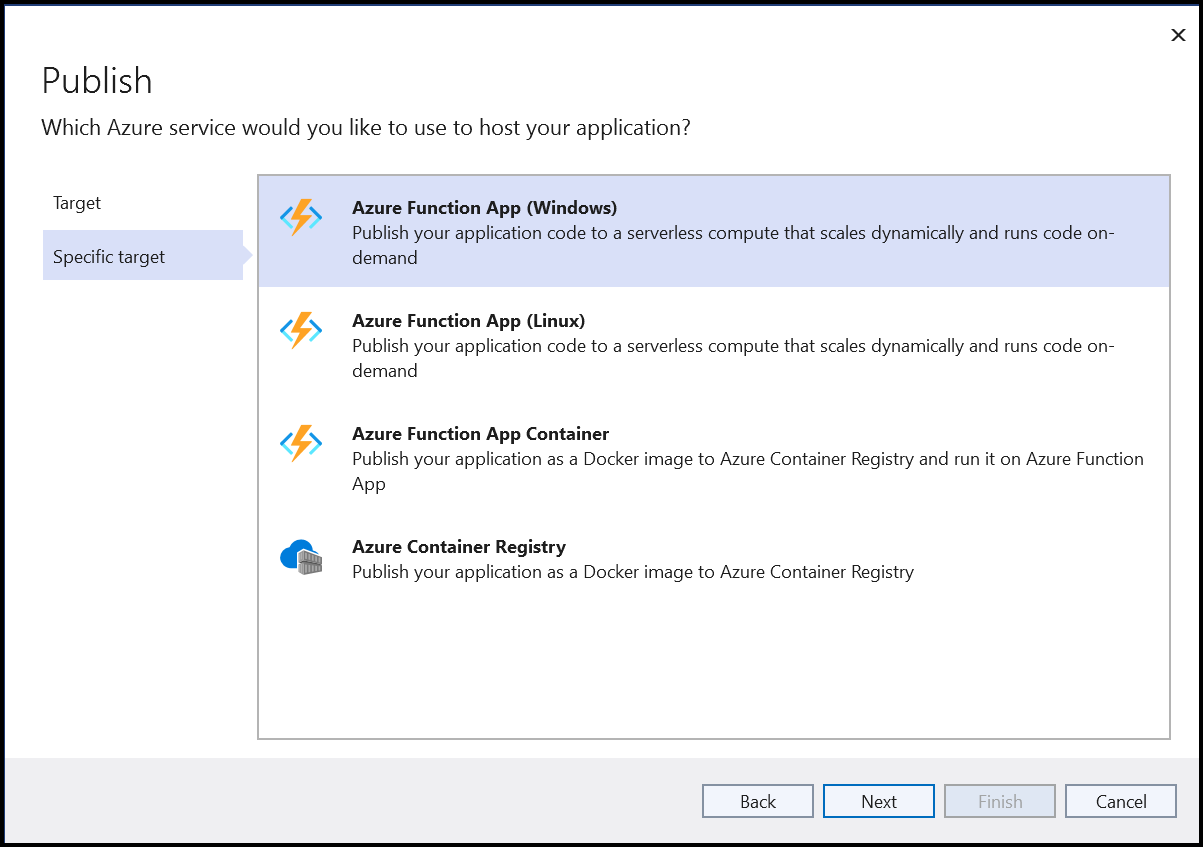Open the Specific target step
Image resolution: width=1203 pixels, height=847 pixels.
108,256
